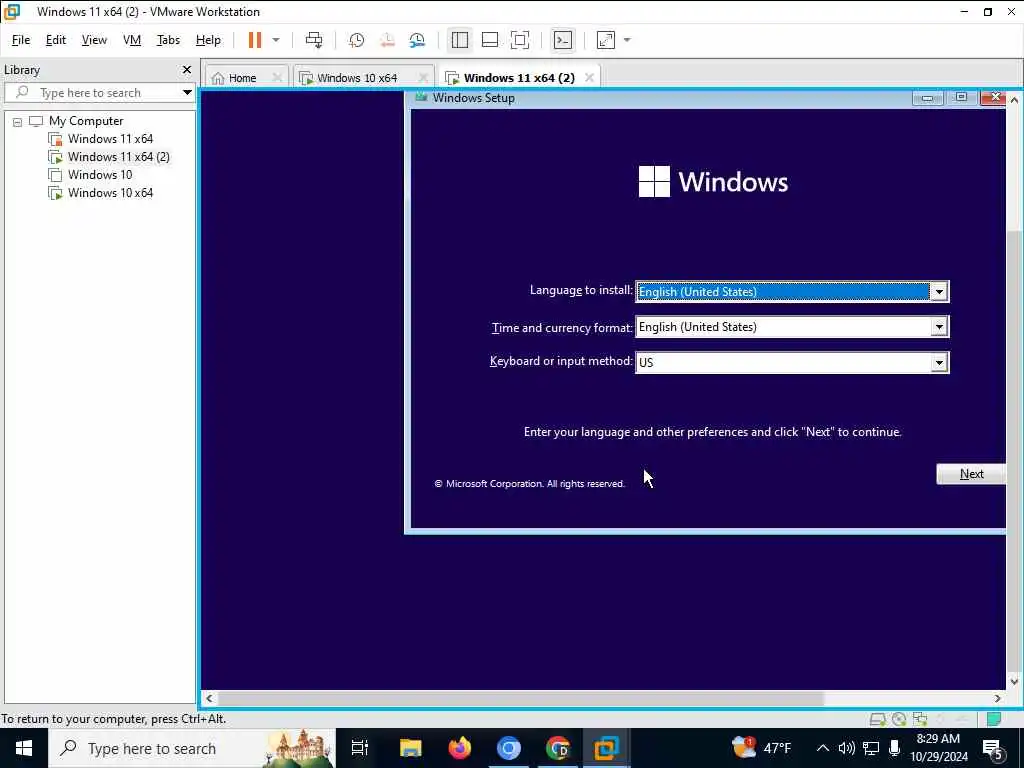1024x768 pixels.
Task: Open File Explorer from the taskbar
Action: pos(411,748)
